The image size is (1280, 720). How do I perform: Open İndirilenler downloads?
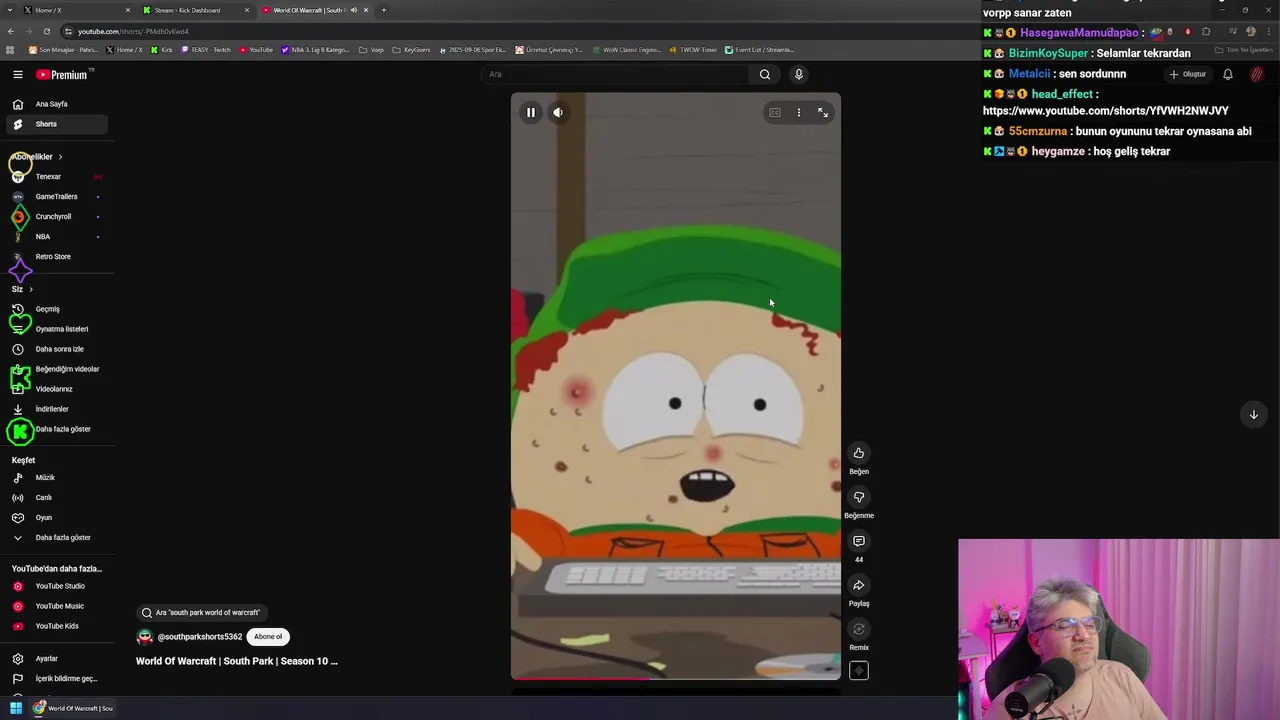56,409
